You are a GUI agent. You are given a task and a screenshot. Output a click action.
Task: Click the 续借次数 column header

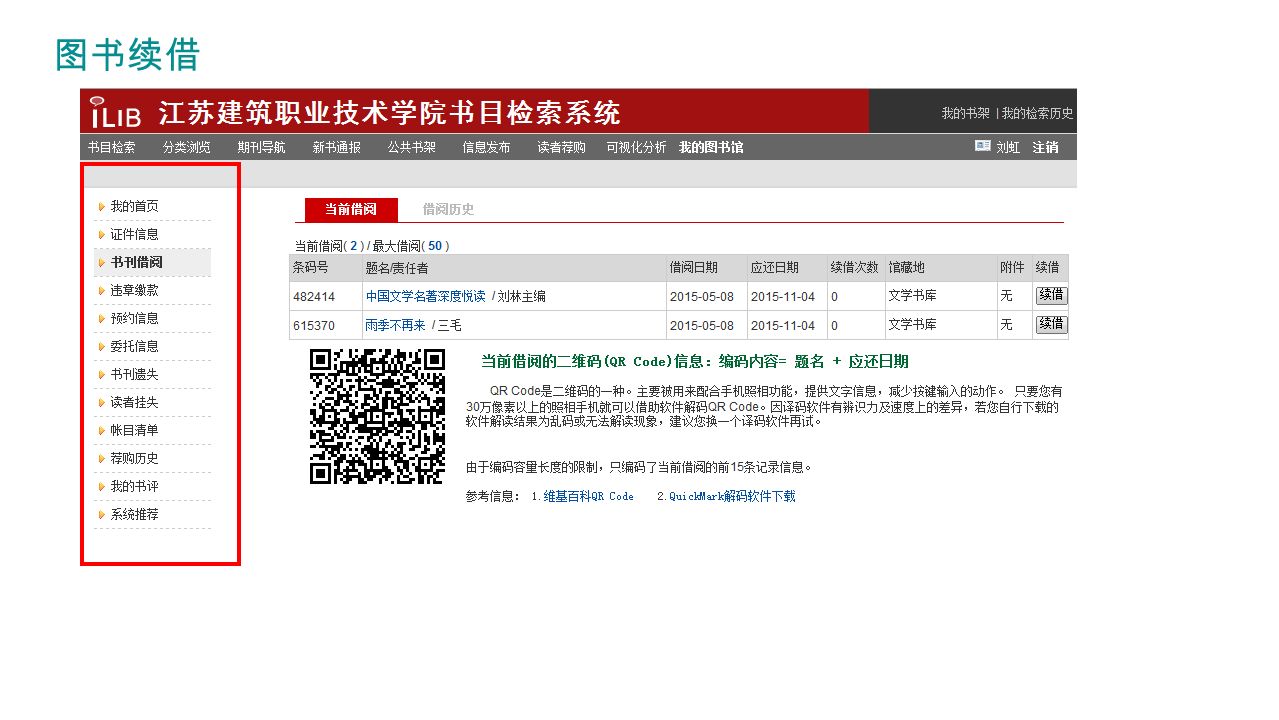[855, 268]
